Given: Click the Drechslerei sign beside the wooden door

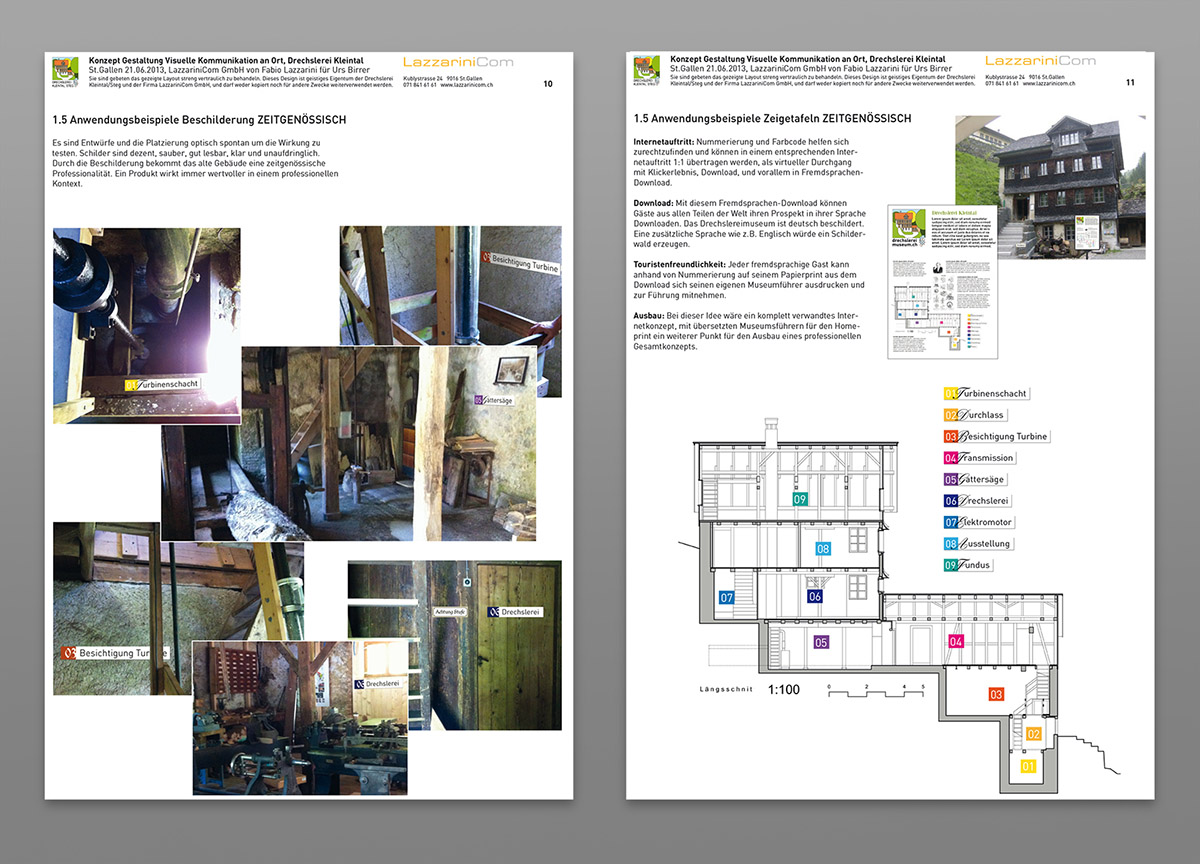Looking at the screenshot, I should tap(514, 611).
